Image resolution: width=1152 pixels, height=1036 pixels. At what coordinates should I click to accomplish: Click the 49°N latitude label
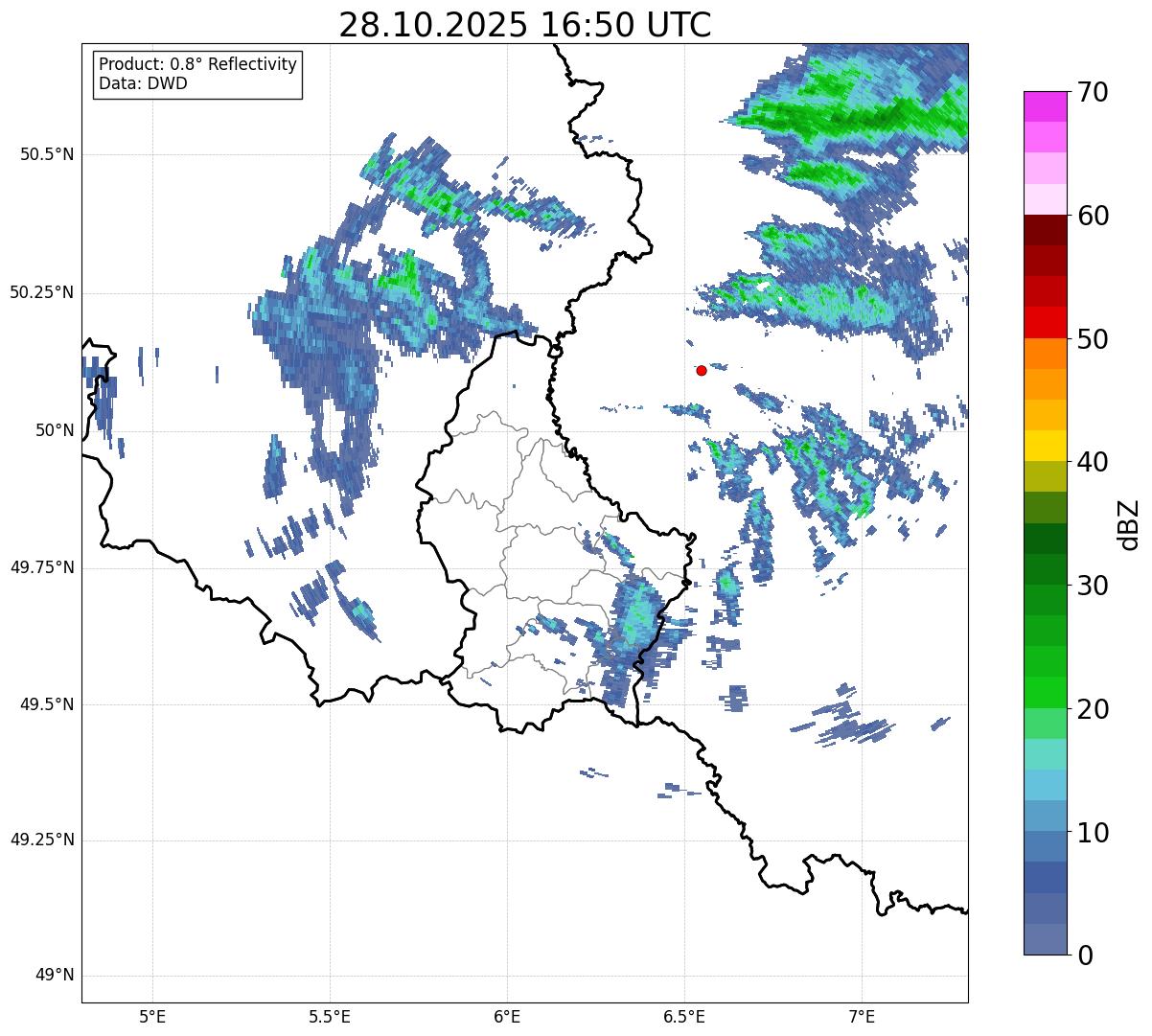[x=55, y=976]
